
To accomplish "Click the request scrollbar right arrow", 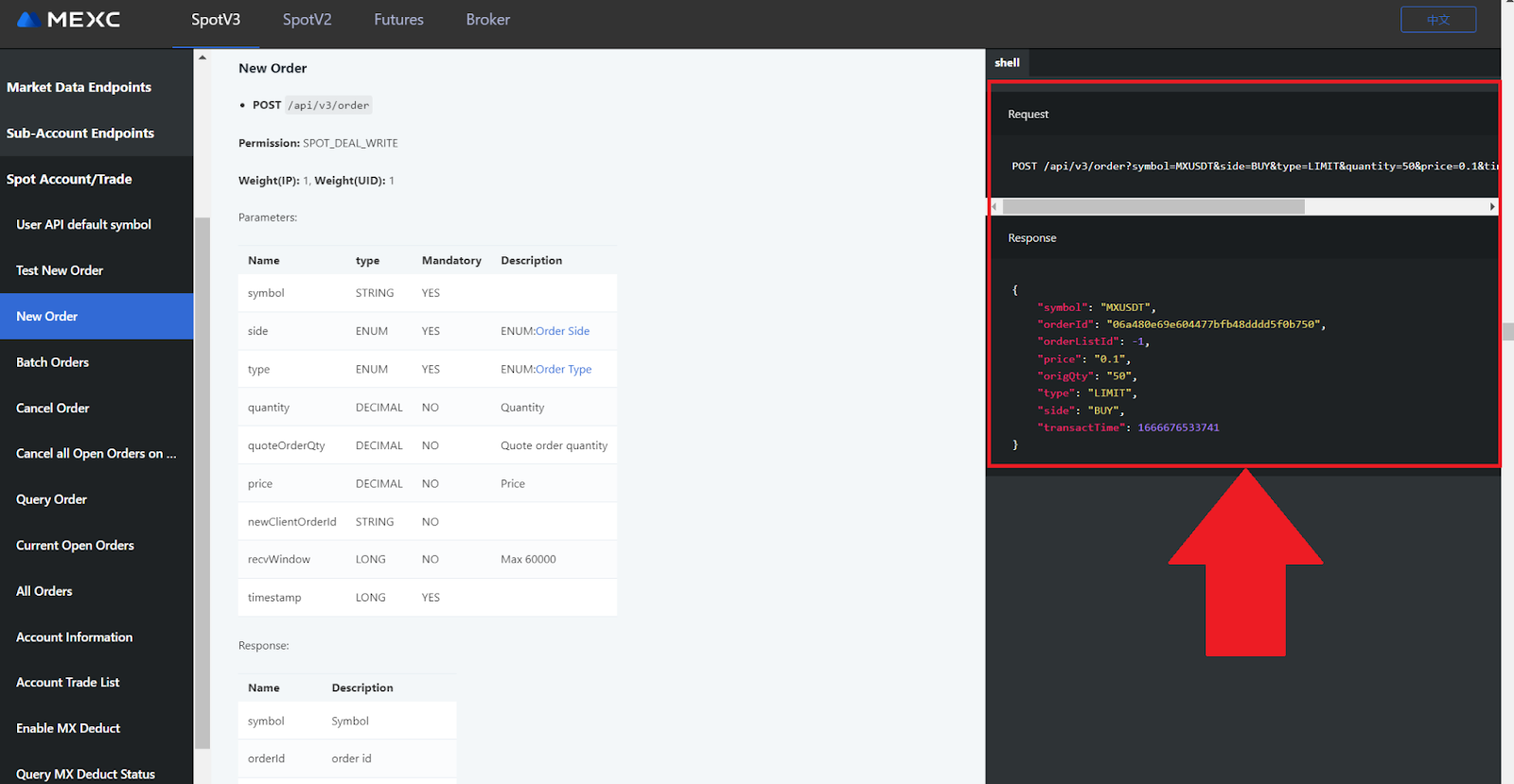I will coord(1492,206).
